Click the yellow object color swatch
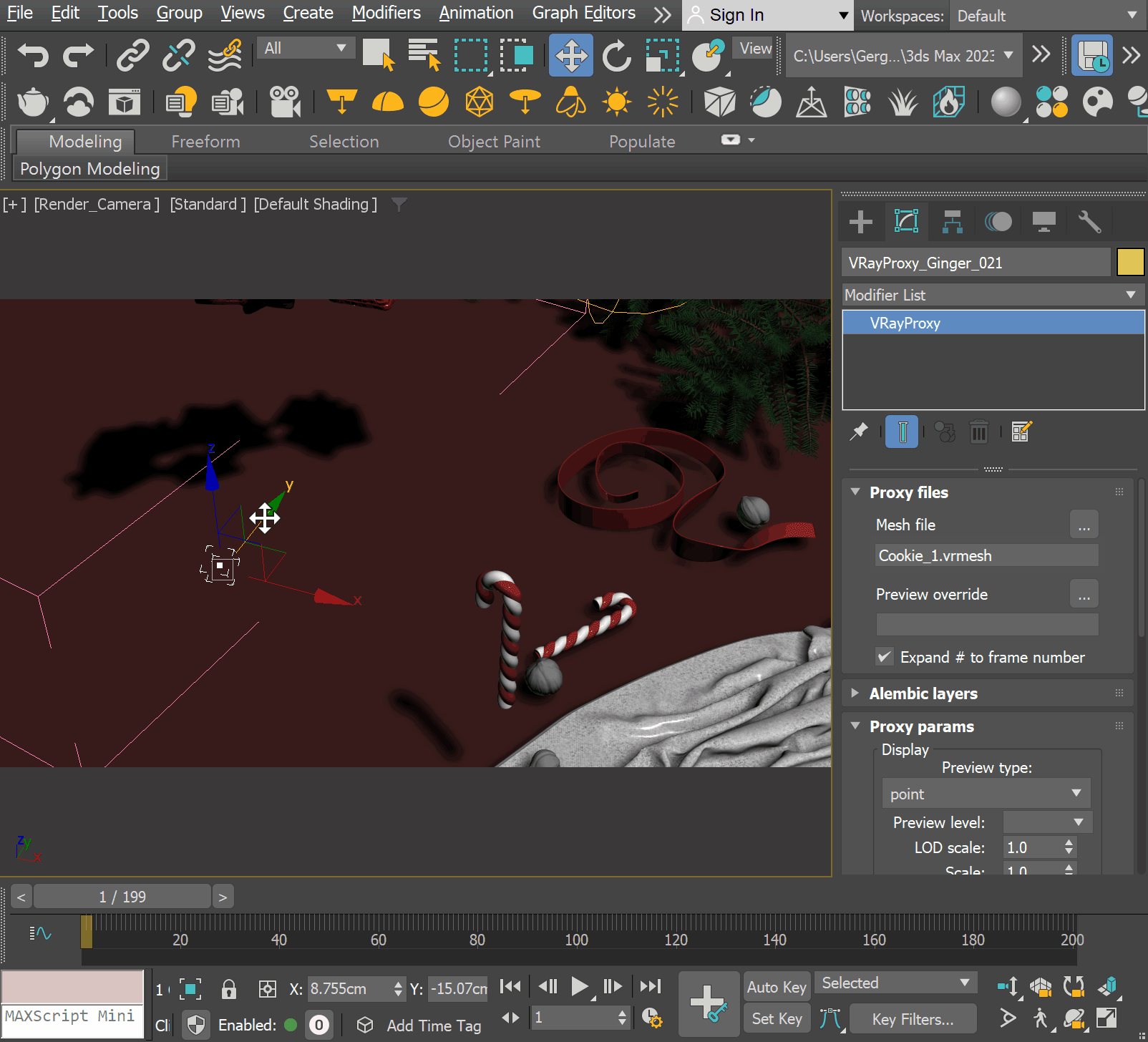Image resolution: width=1148 pixels, height=1042 pixels. 1130,263
